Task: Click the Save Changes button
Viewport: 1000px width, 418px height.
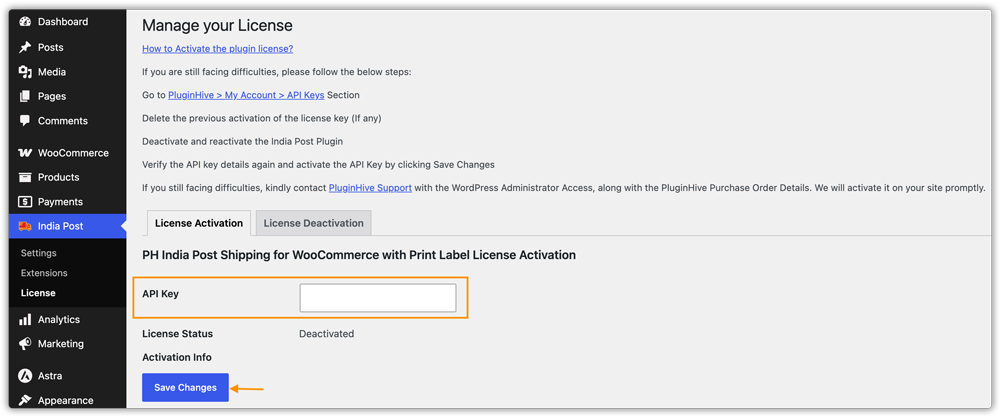Action: [185, 387]
